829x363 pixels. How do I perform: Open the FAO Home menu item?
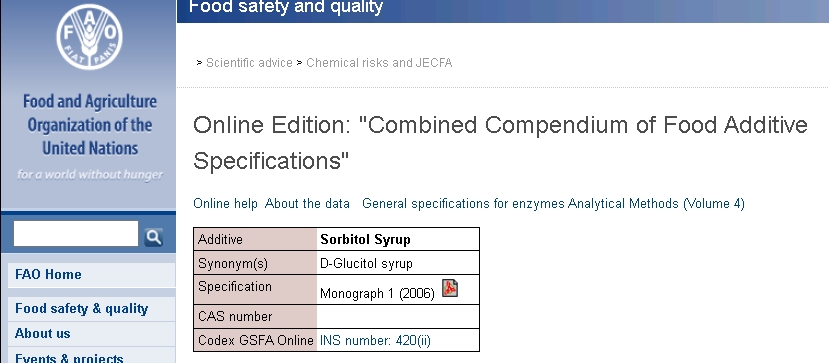coord(91,275)
